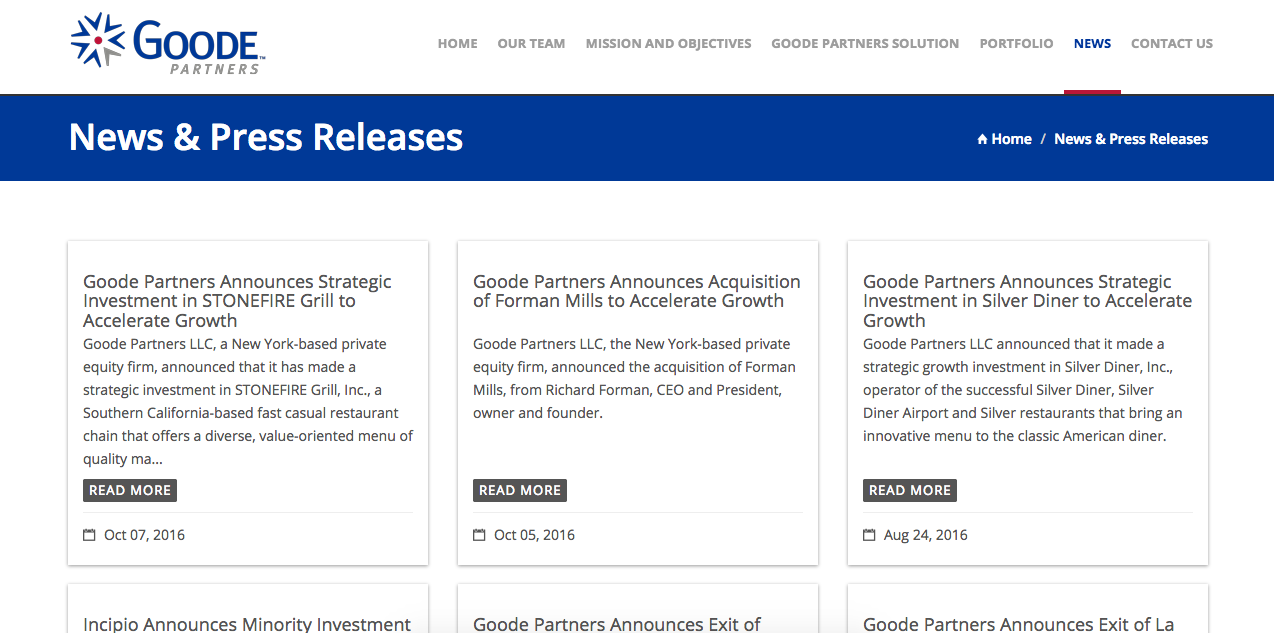
Task: Open the PORTFOLIO section
Action: [x=1016, y=43]
